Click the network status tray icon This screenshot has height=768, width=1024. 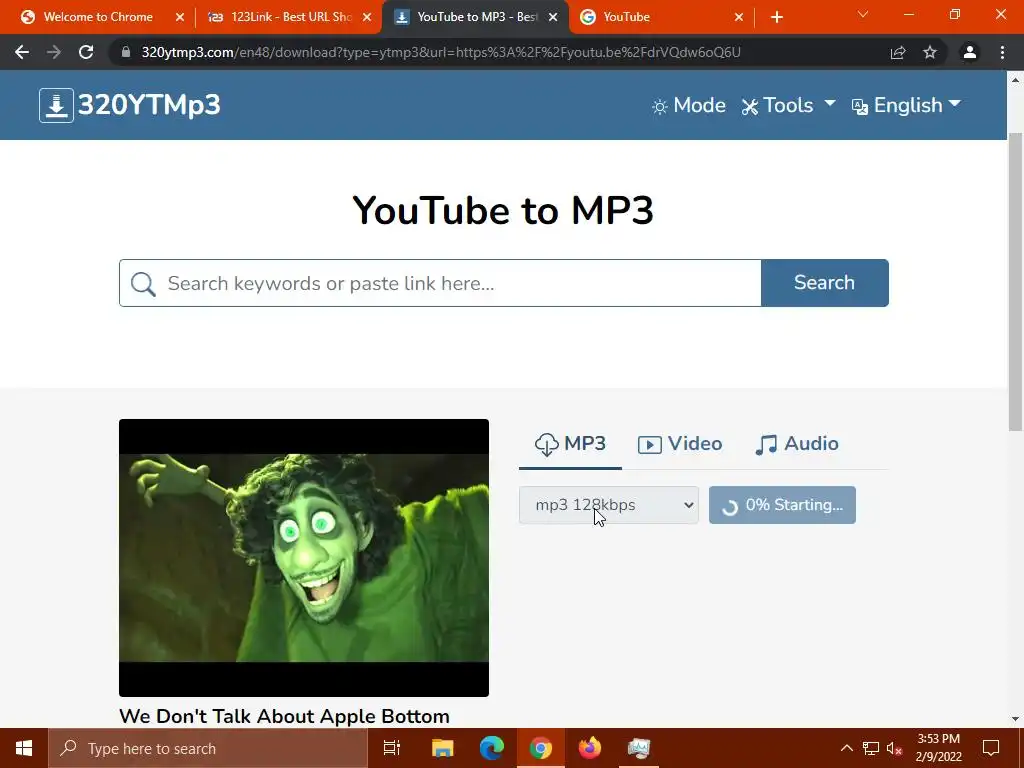(x=871, y=748)
